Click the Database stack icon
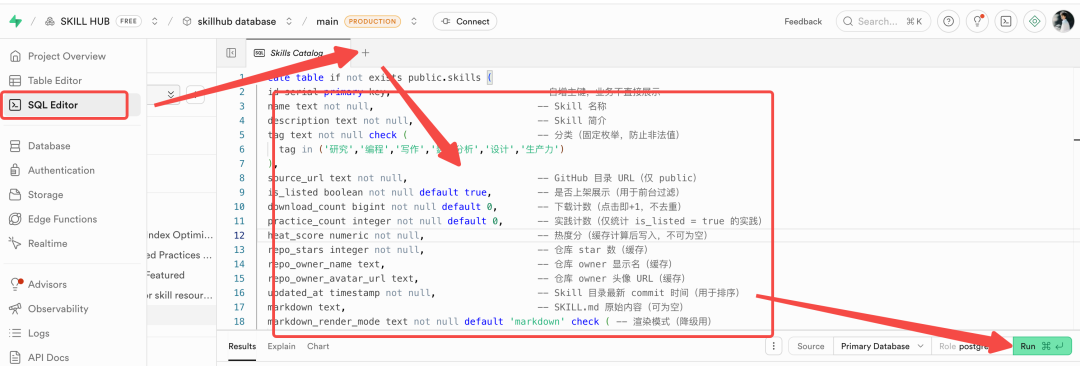Viewport: 1080px width, 366px height. point(15,146)
